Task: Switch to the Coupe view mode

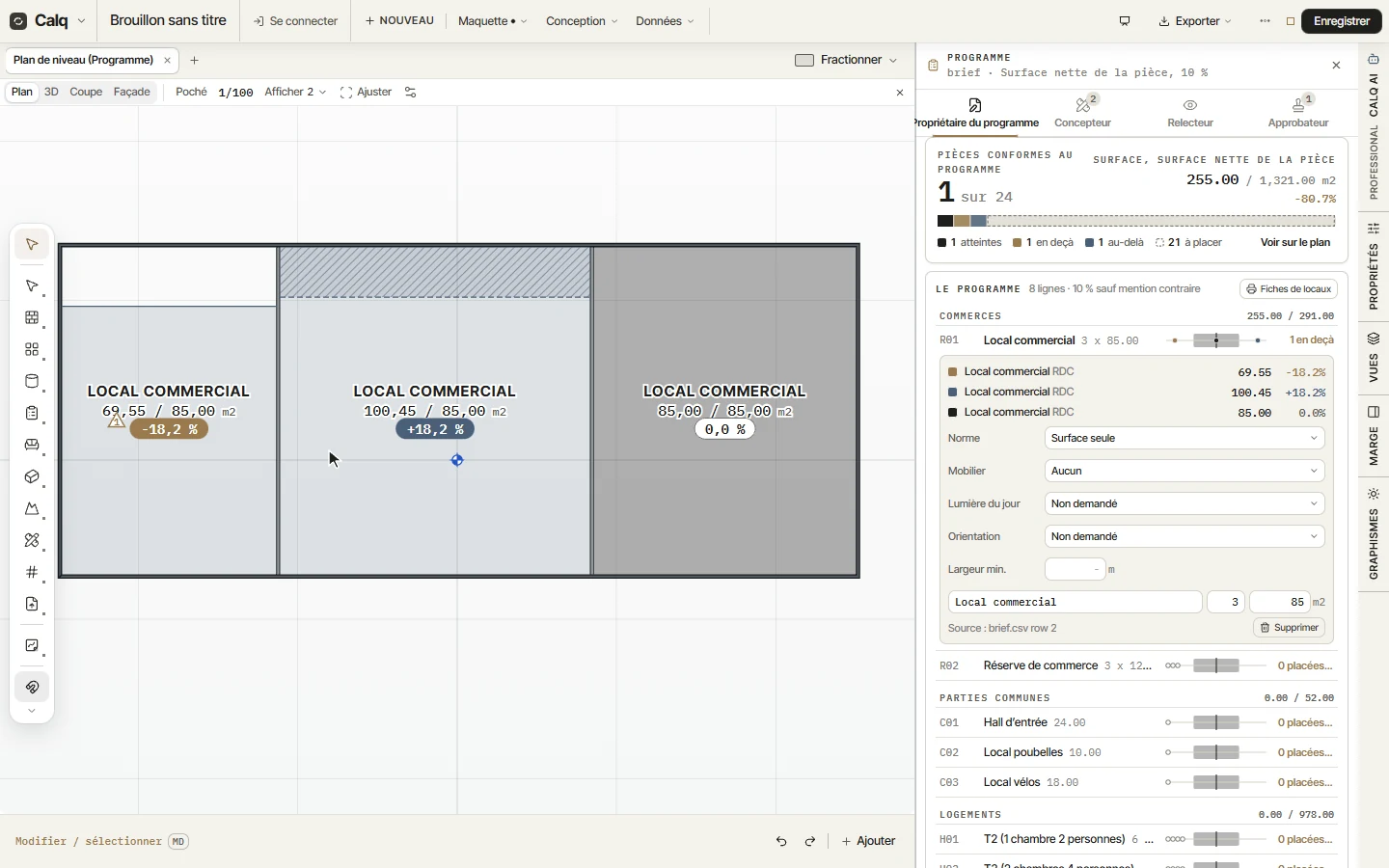Action: (86, 92)
